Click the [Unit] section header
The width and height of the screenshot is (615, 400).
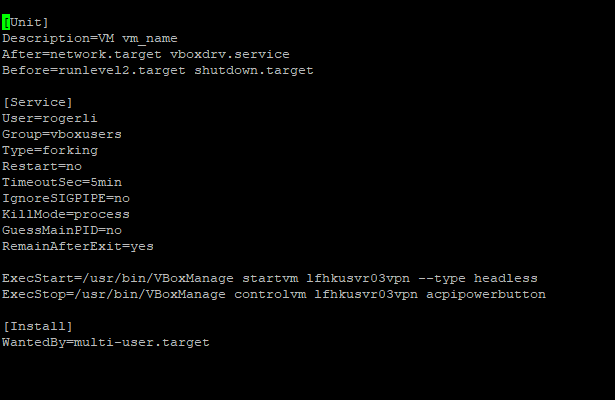coord(25,22)
